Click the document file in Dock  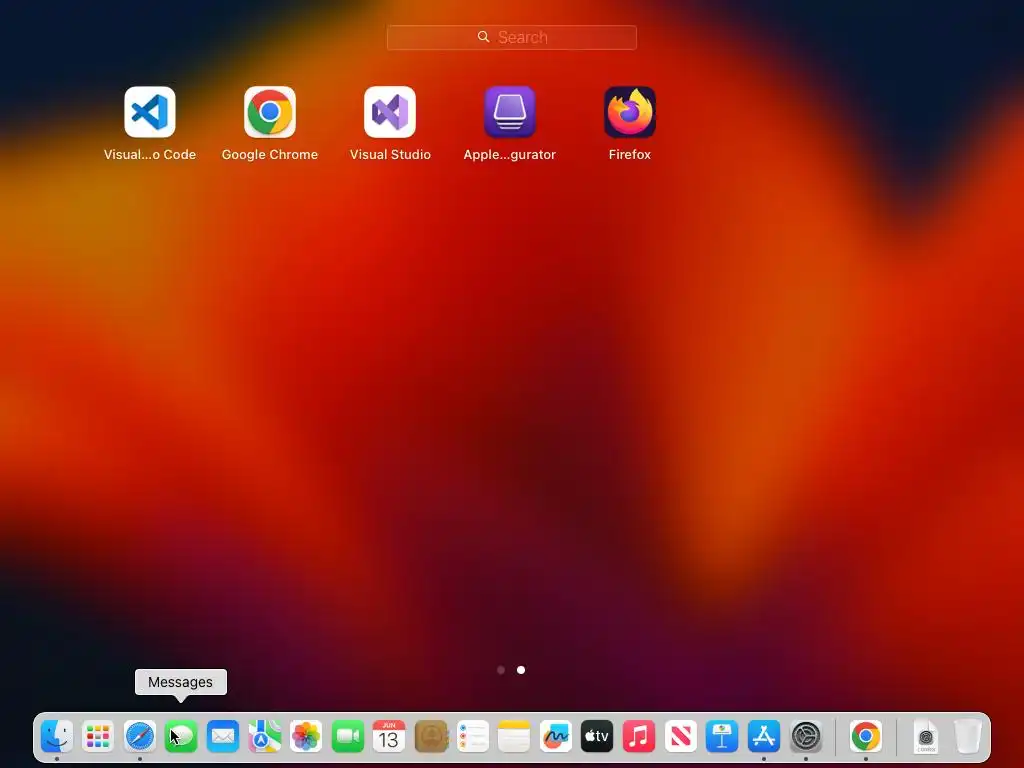point(926,737)
